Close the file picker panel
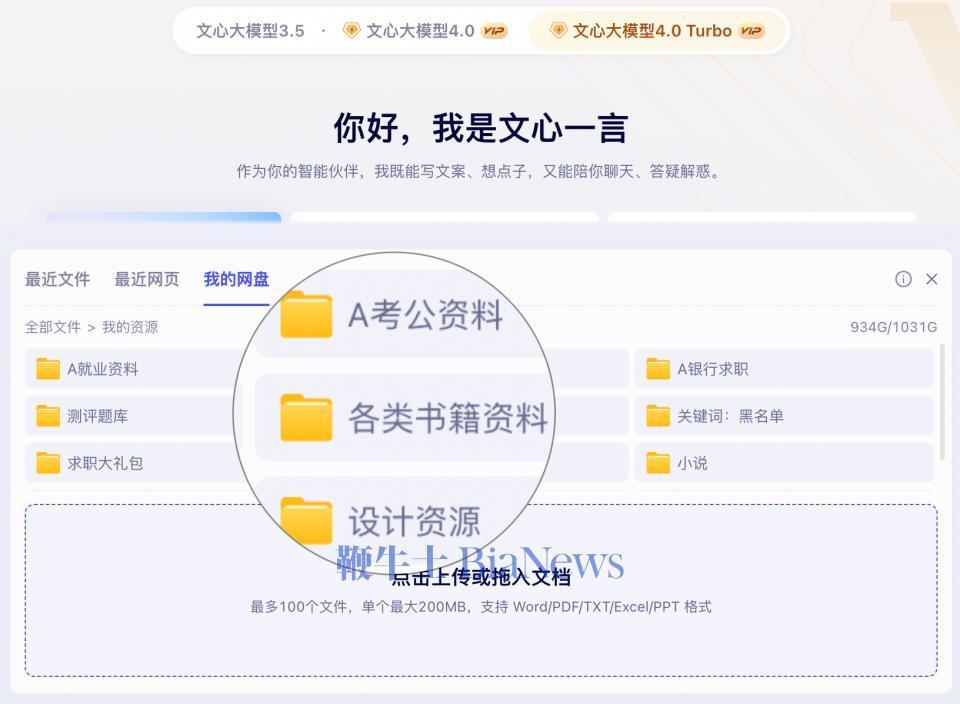 (x=932, y=280)
